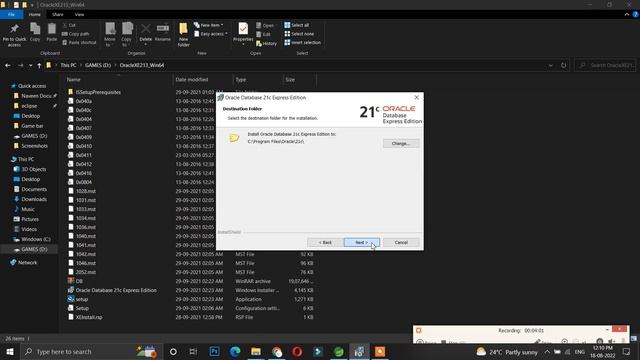This screenshot has width=640, height=360.
Task: Click Paste shortcut in ribbon
Action: click(x=79, y=42)
